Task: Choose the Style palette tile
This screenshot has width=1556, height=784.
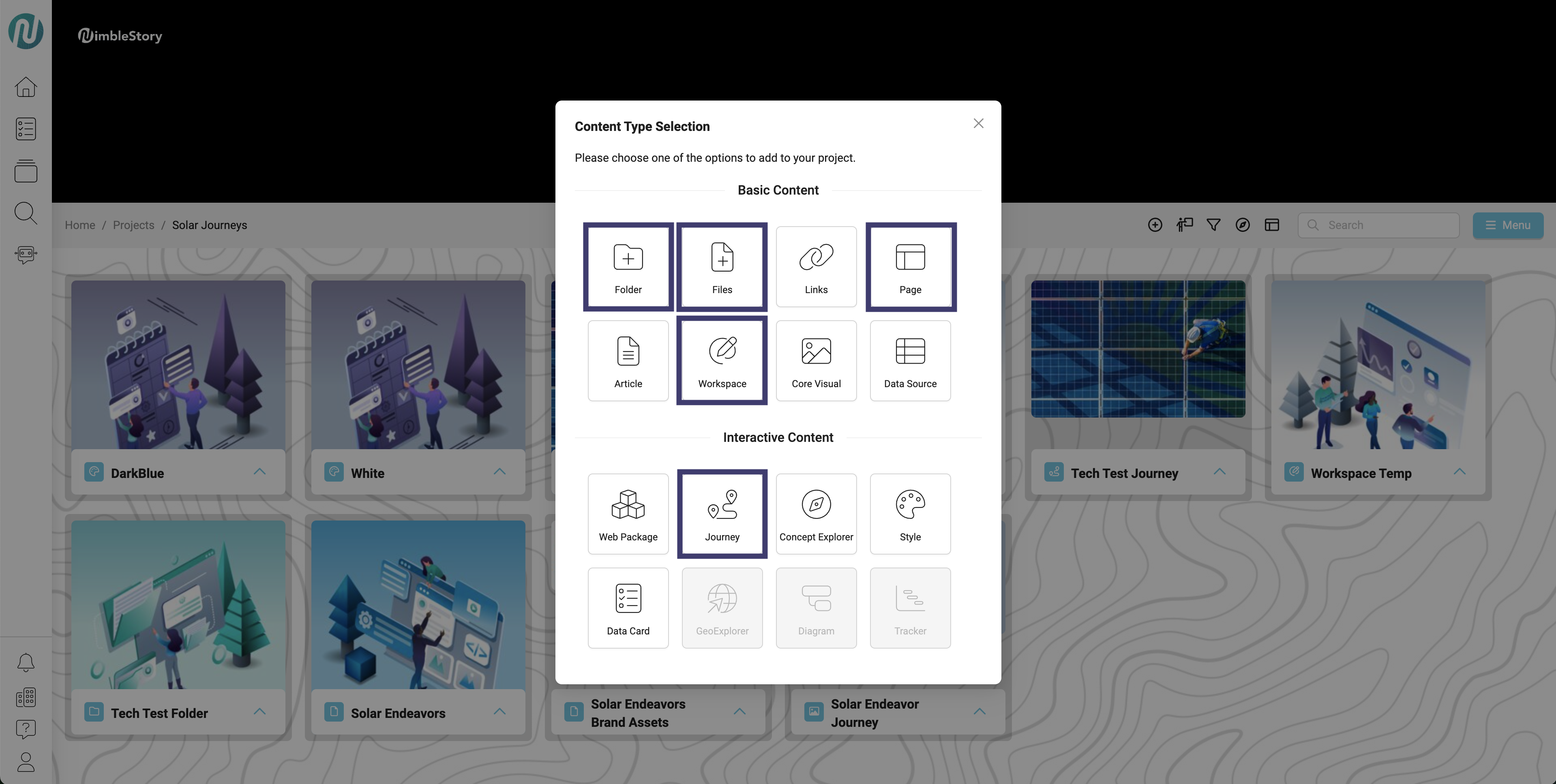Action: tap(910, 514)
